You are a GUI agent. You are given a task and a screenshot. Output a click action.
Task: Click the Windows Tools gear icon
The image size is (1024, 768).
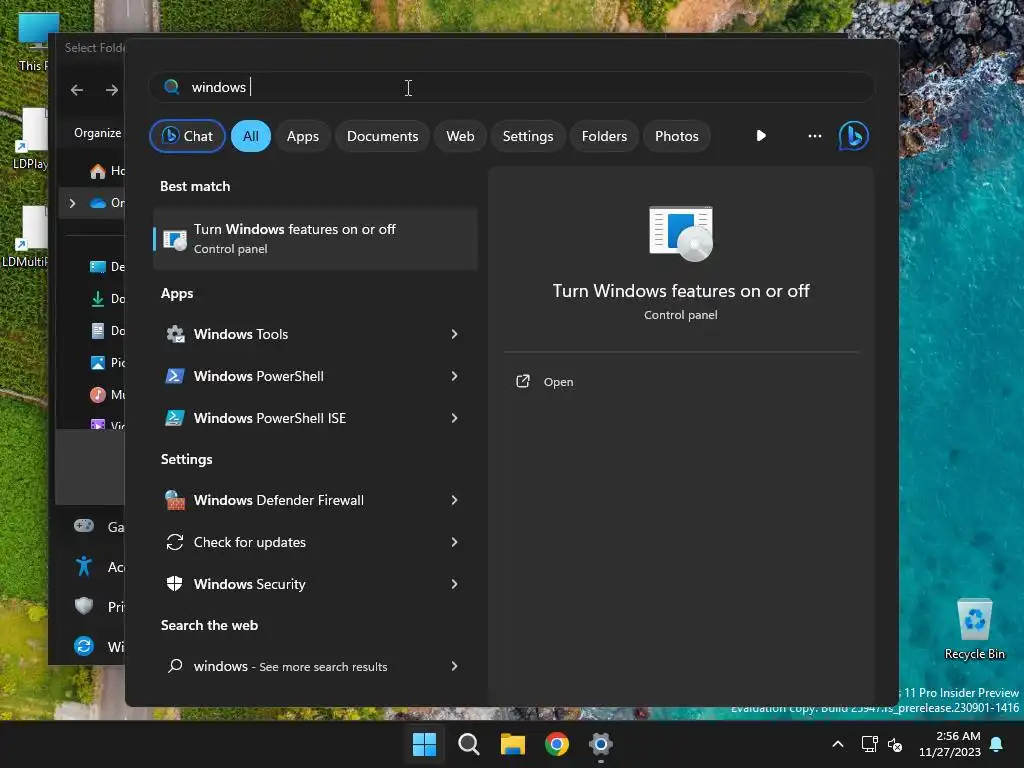click(x=175, y=334)
